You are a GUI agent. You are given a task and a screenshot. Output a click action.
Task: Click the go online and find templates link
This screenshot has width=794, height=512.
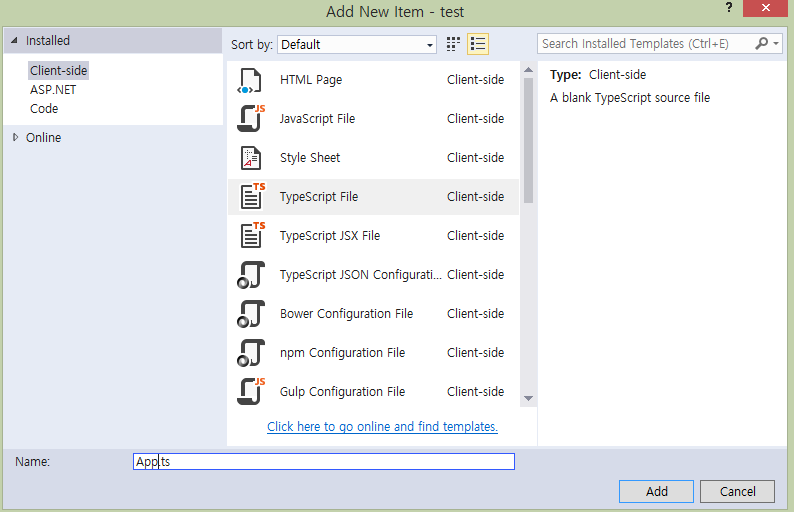[x=382, y=427]
